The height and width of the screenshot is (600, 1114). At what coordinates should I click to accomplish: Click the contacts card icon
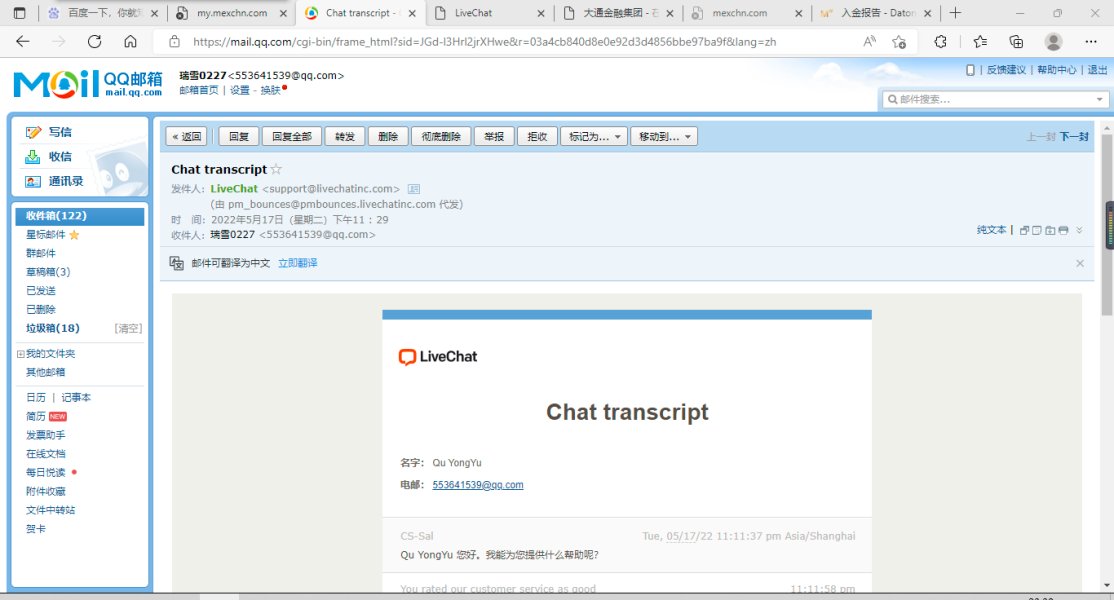(33, 181)
